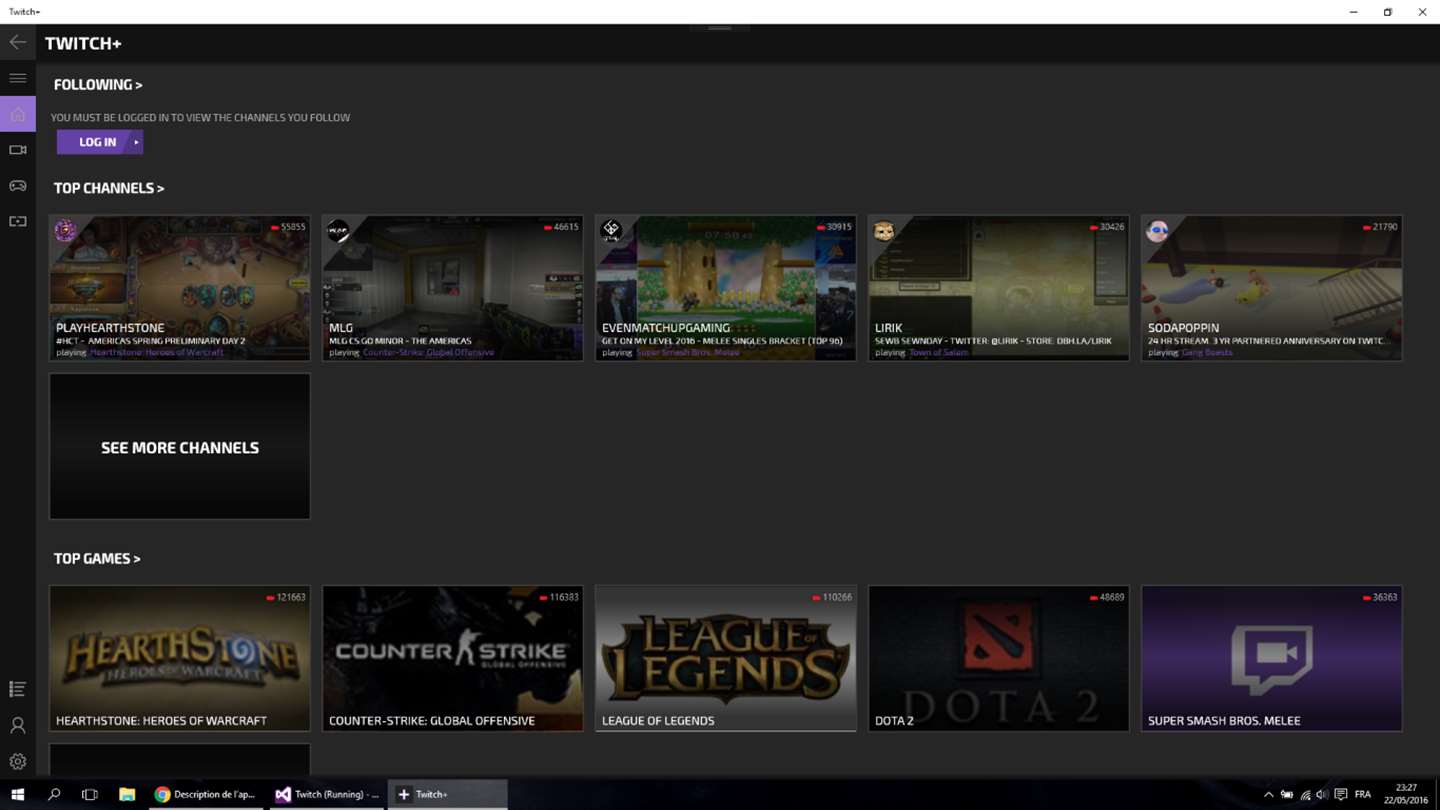
Task: Click Hearthstone game link under PlayHearthstone
Action: click(157, 352)
